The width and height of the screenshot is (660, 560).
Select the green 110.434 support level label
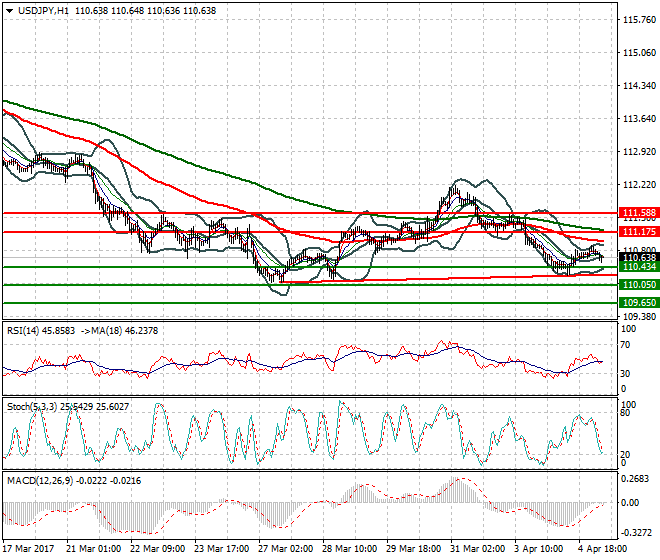coord(639,267)
